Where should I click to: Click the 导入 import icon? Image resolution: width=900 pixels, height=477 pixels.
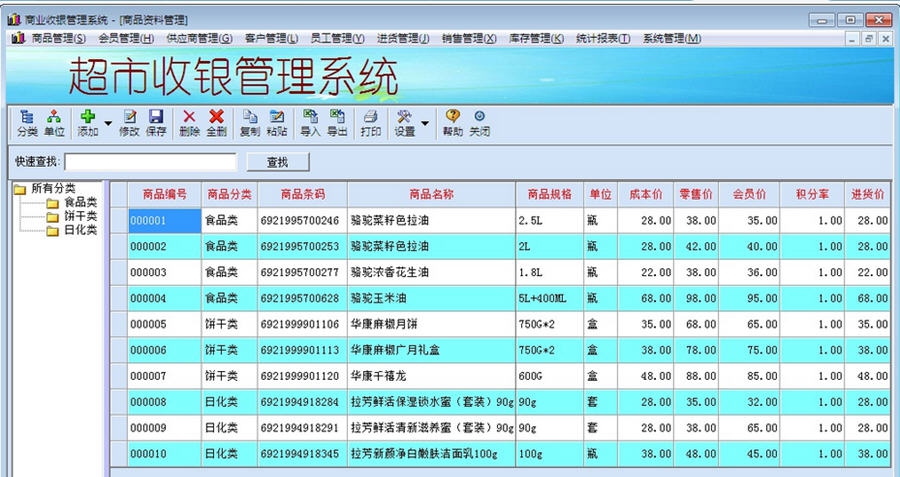(x=310, y=123)
